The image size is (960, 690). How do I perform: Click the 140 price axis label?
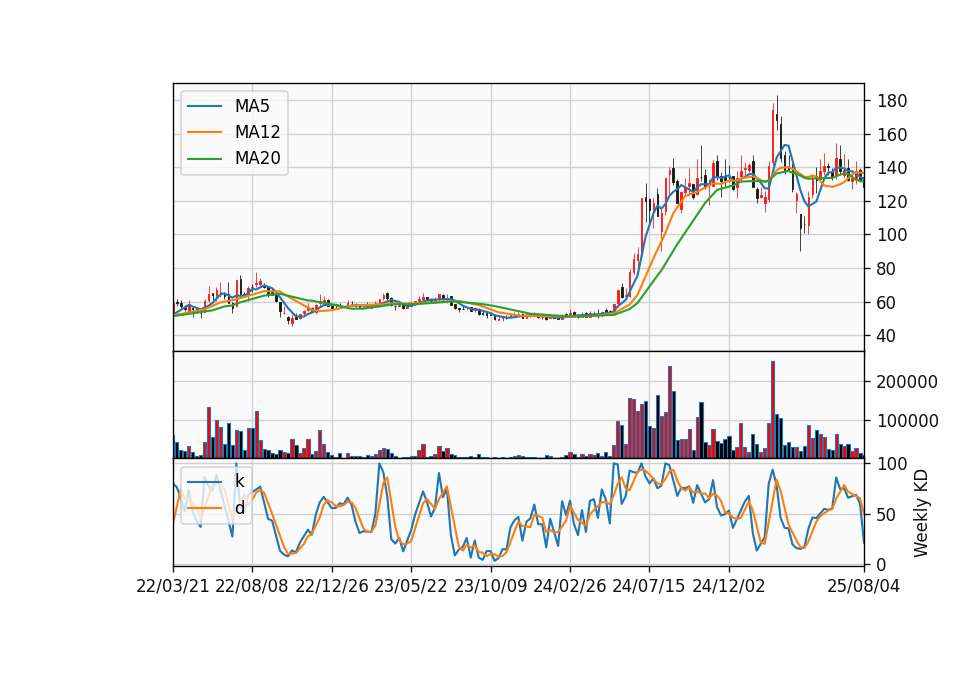(892, 168)
